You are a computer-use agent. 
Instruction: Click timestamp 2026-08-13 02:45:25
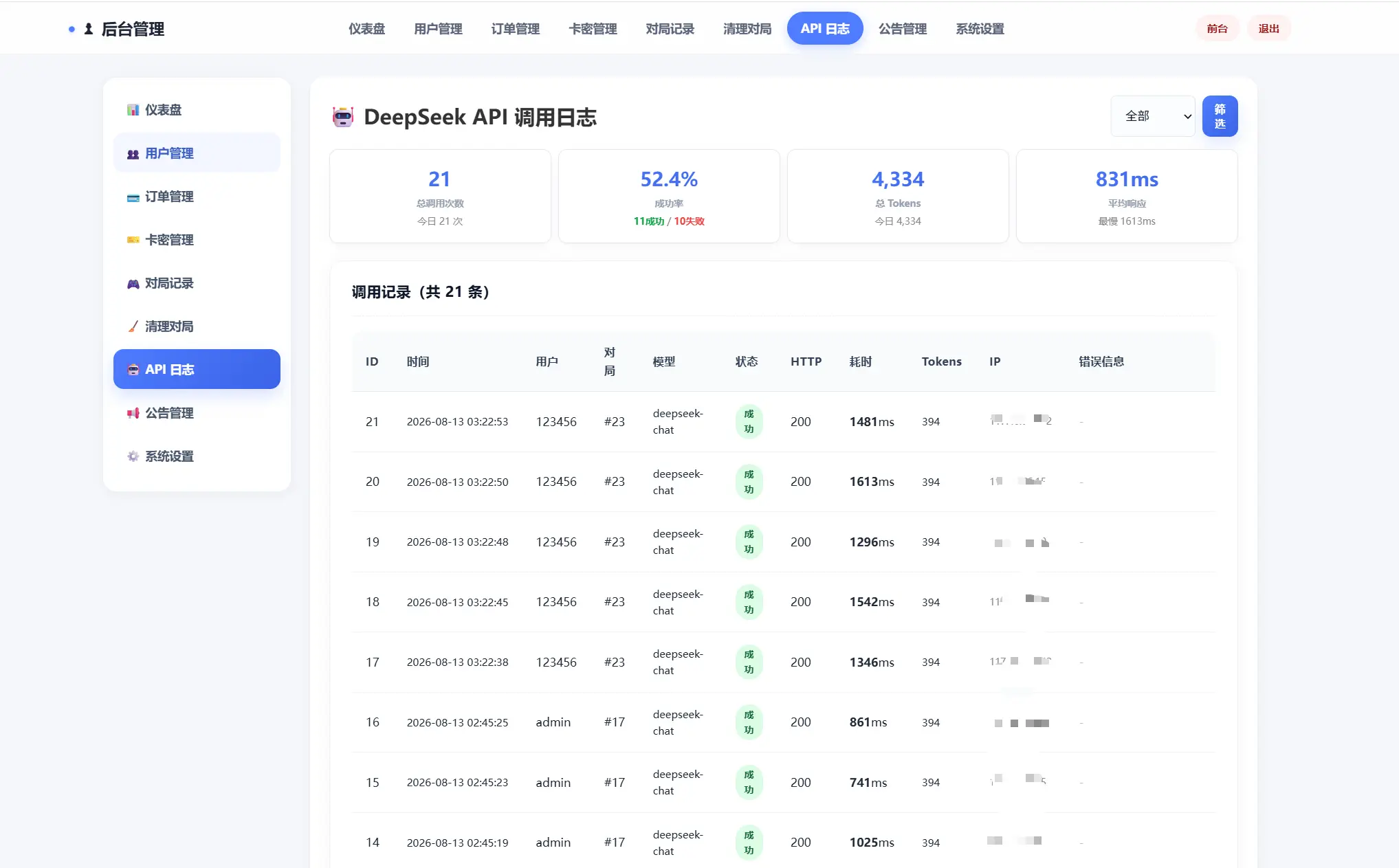[x=457, y=722]
